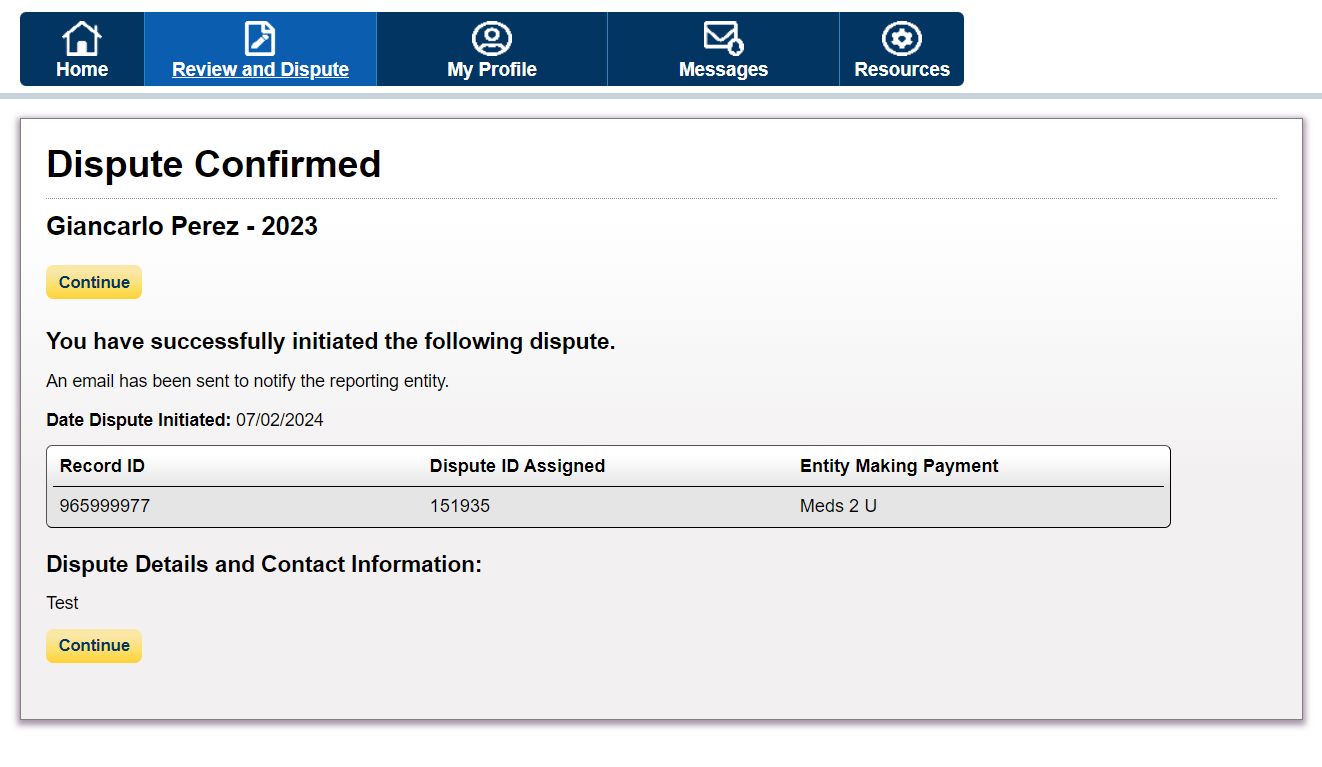Click the My Profile person icon
The height and width of the screenshot is (767, 1322).
tap(492, 39)
